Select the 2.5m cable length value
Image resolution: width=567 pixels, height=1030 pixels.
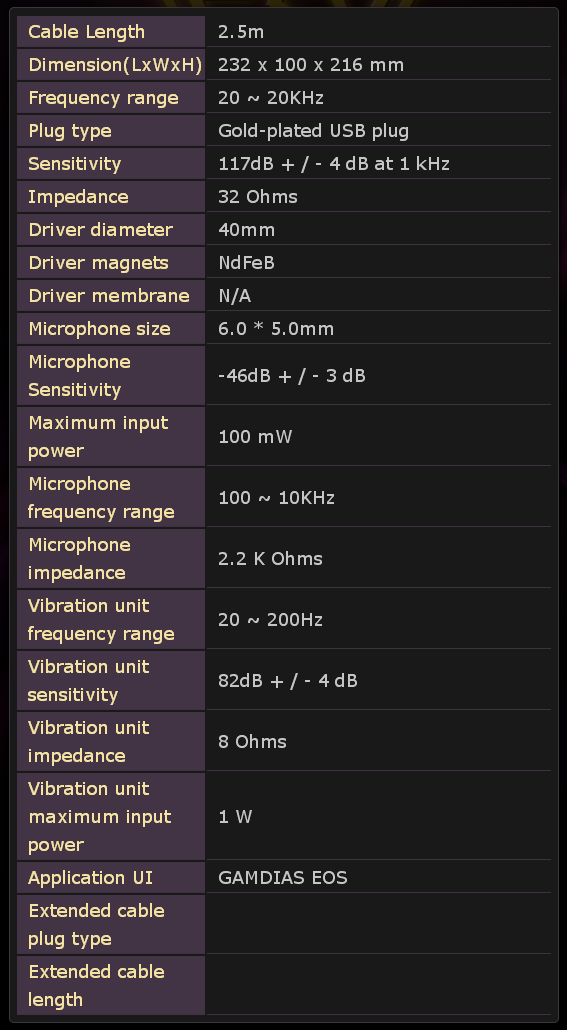click(x=241, y=32)
